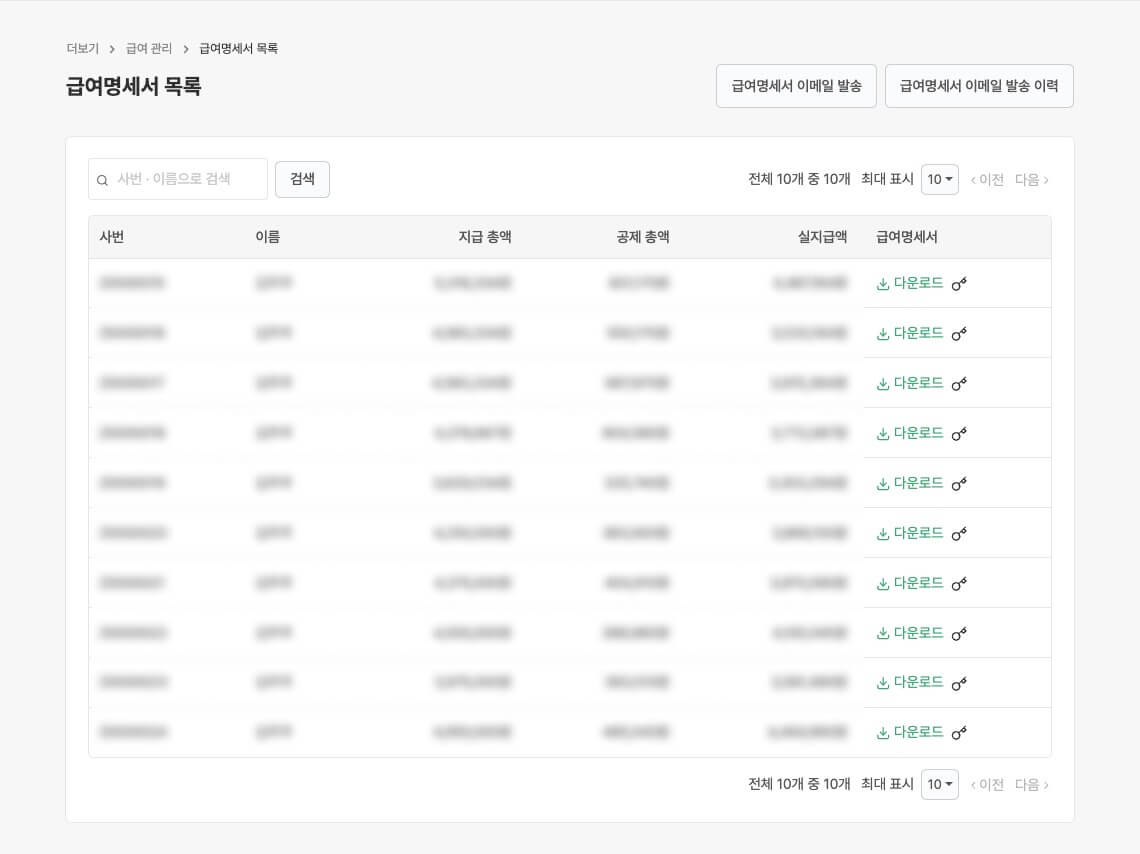Click the key icon on the last payslip row
The width and height of the screenshot is (1140, 854).
tap(959, 732)
